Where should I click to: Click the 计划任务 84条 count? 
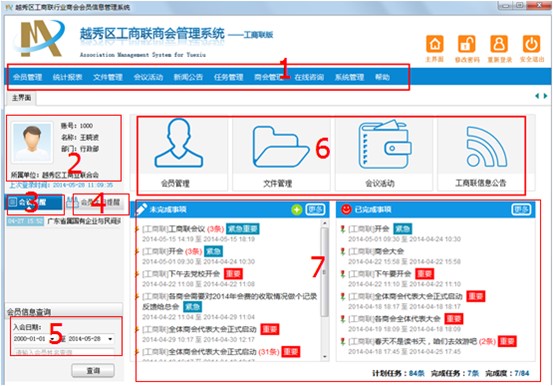399,373
